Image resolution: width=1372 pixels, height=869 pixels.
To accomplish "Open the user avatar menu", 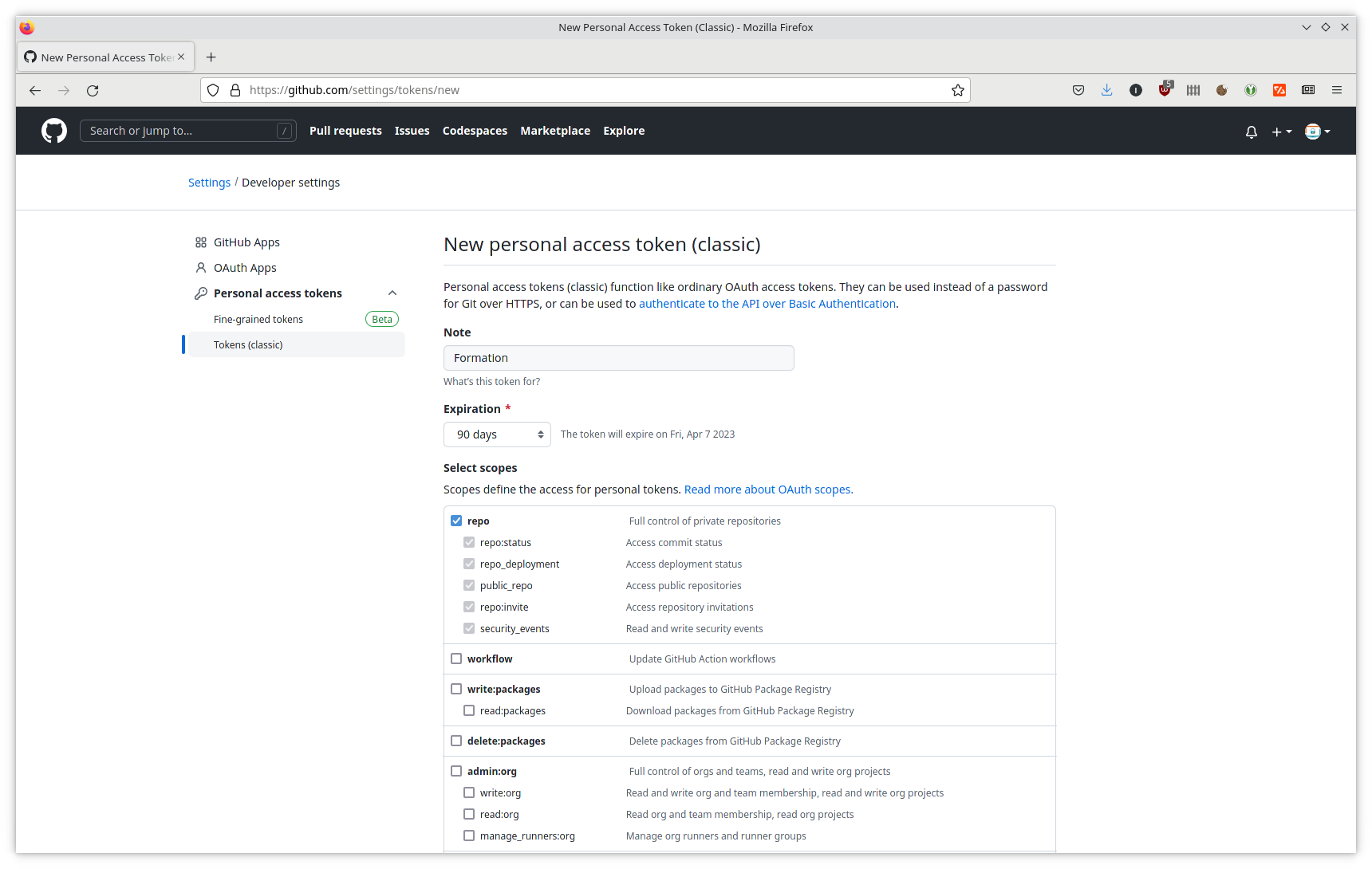I will pyautogui.click(x=1317, y=132).
